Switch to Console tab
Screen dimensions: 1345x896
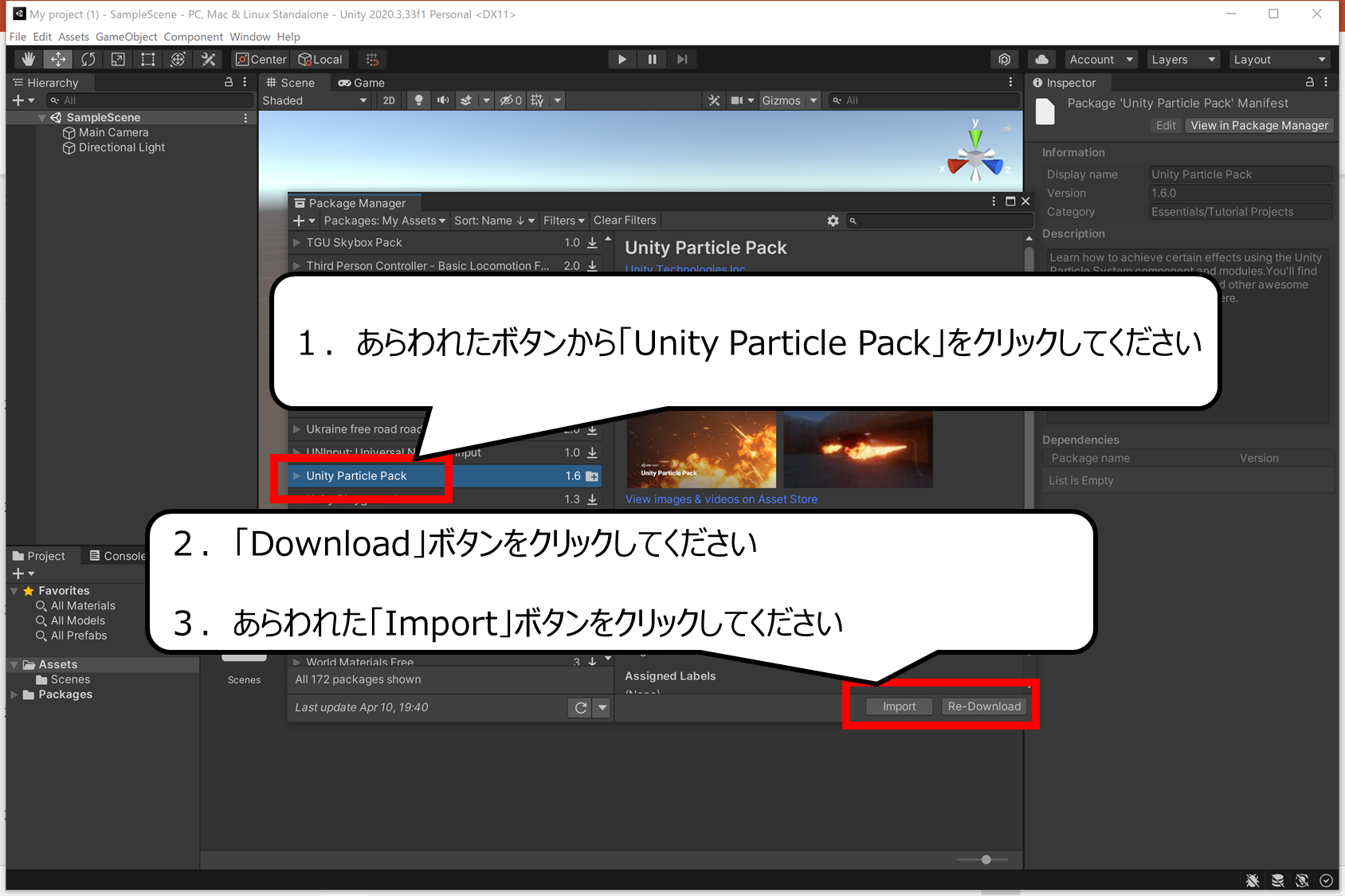[x=118, y=556]
